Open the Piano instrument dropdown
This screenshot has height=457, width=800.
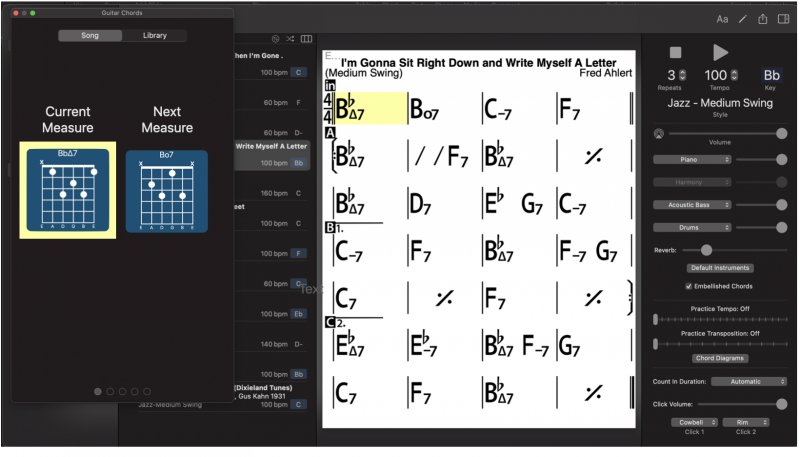coord(692,160)
